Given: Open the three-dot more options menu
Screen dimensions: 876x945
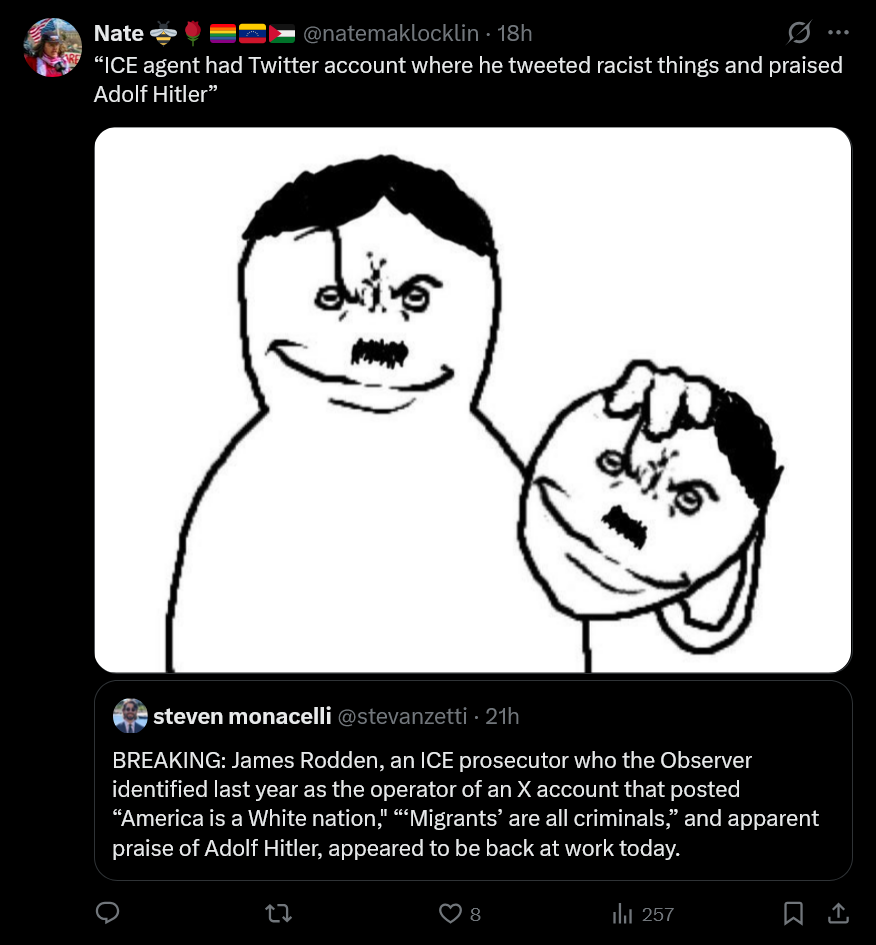Looking at the screenshot, I should click(838, 33).
